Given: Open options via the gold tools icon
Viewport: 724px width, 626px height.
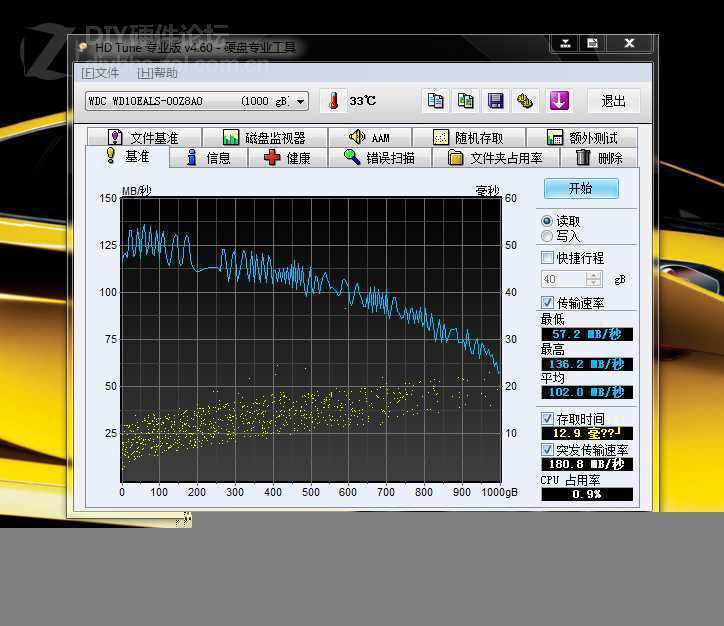Looking at the screenshot, I should (525, 101).
